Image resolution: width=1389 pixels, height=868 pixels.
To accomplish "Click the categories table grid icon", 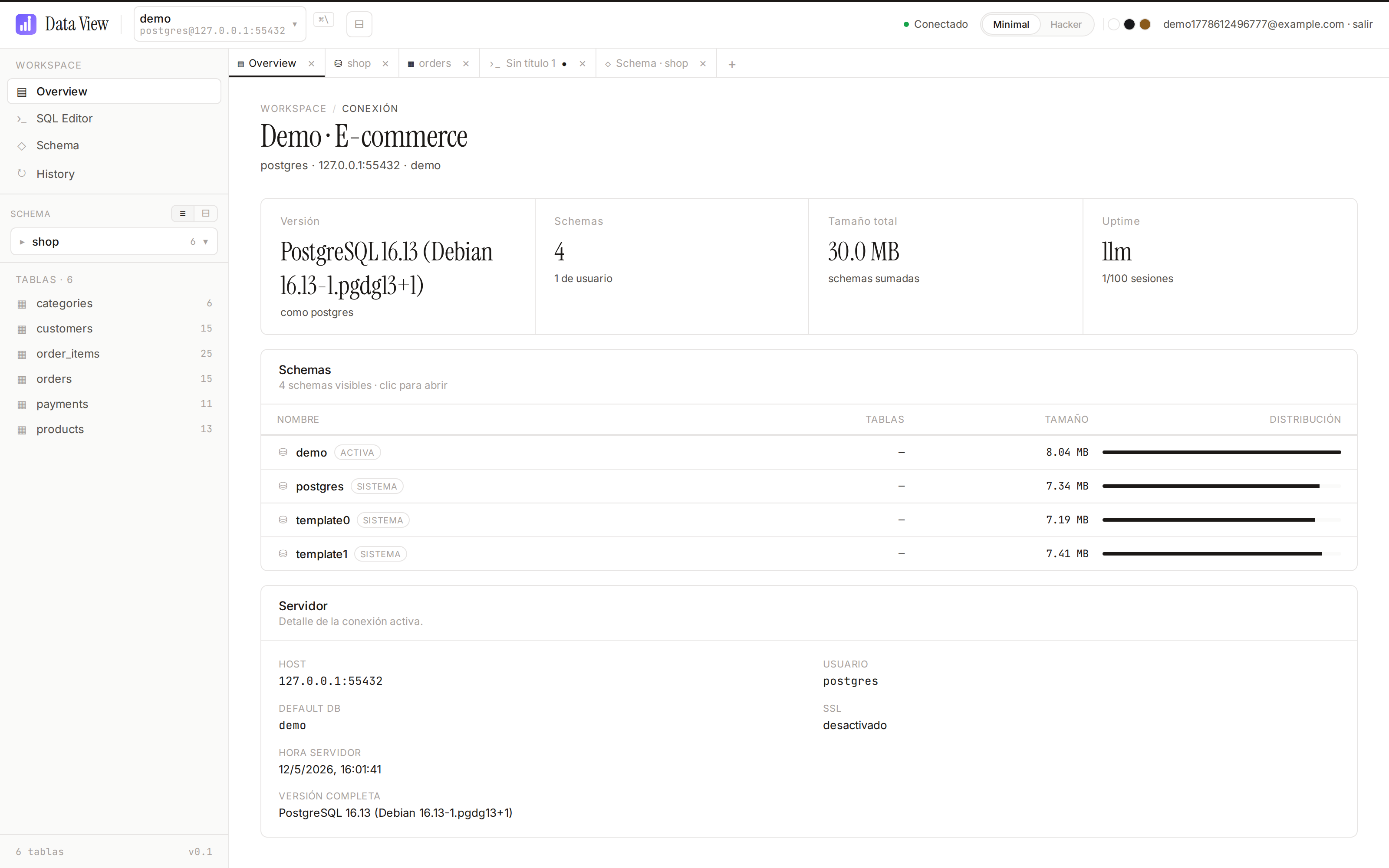I will tap(22, 304).
